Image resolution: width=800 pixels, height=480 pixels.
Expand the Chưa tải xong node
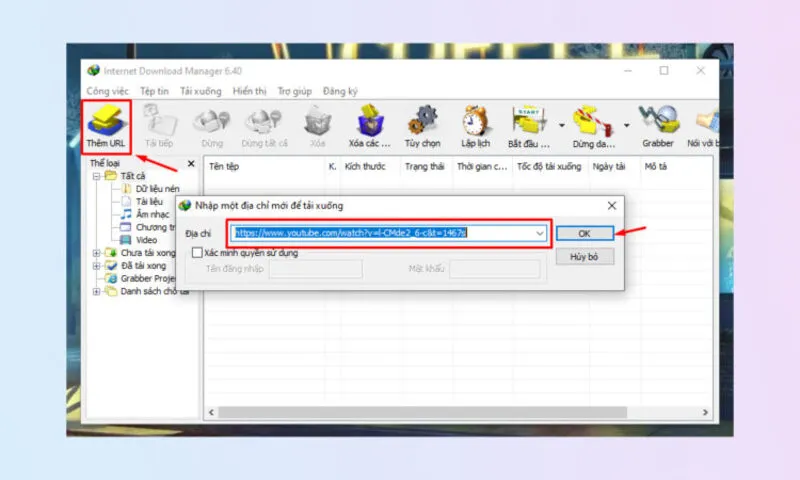click(x=96, y=252)
